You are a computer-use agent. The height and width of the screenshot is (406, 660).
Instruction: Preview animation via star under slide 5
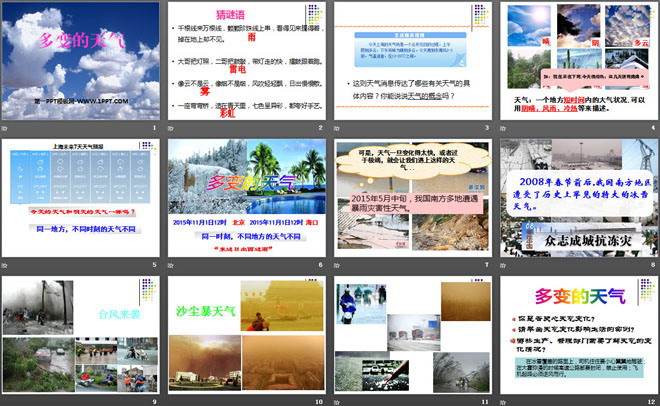[5, 265]
